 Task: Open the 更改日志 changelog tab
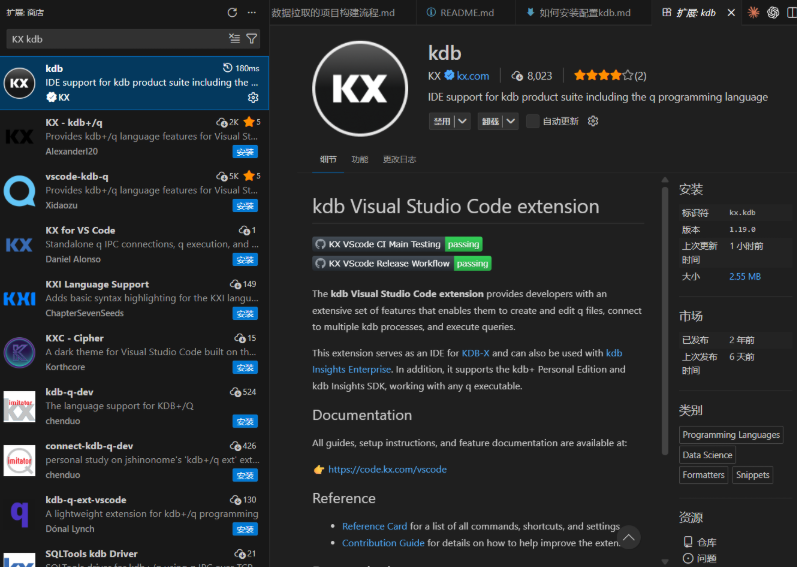coord(399,160)
